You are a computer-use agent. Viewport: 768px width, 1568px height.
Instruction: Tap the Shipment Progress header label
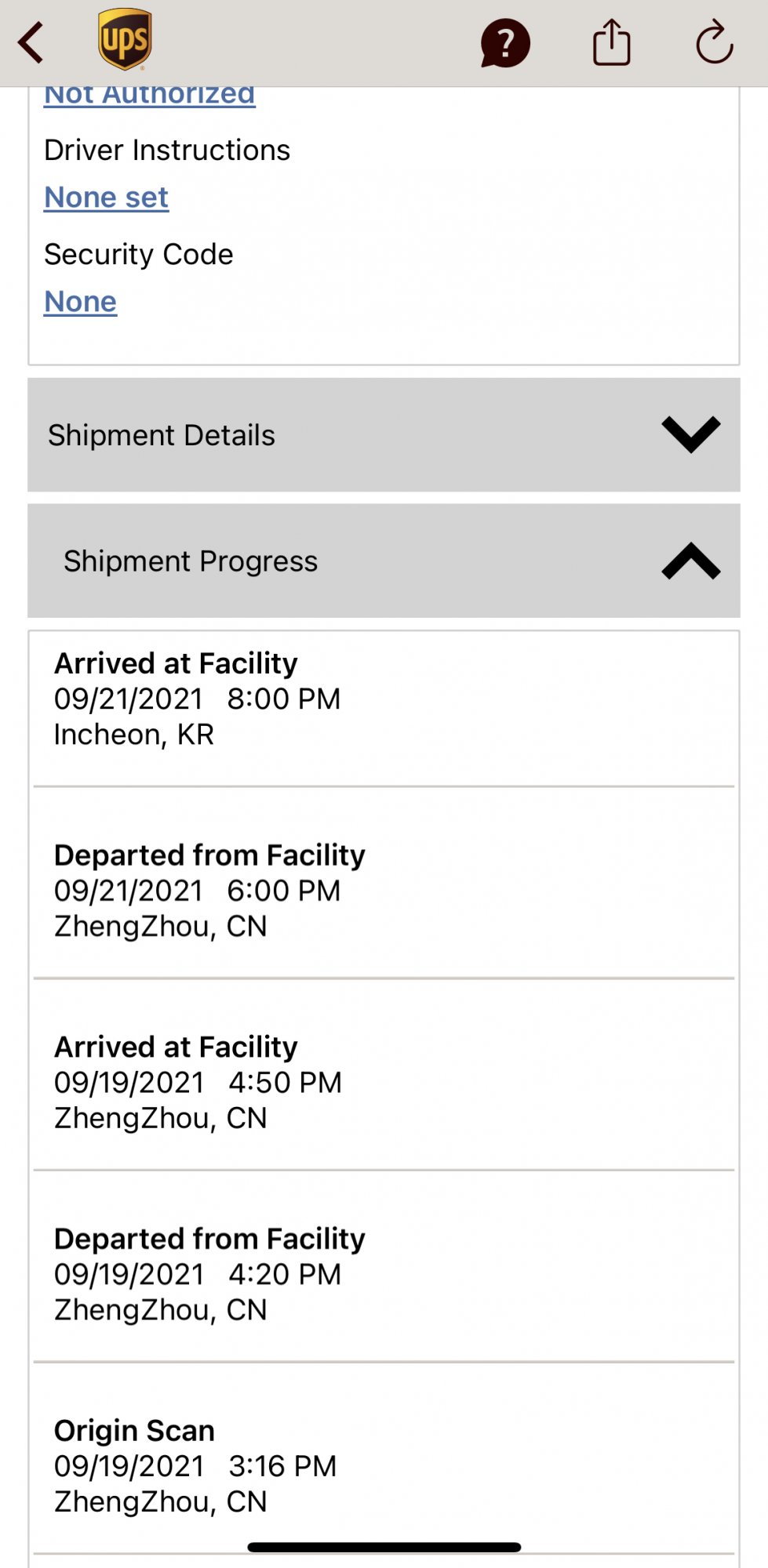[191, 561]
